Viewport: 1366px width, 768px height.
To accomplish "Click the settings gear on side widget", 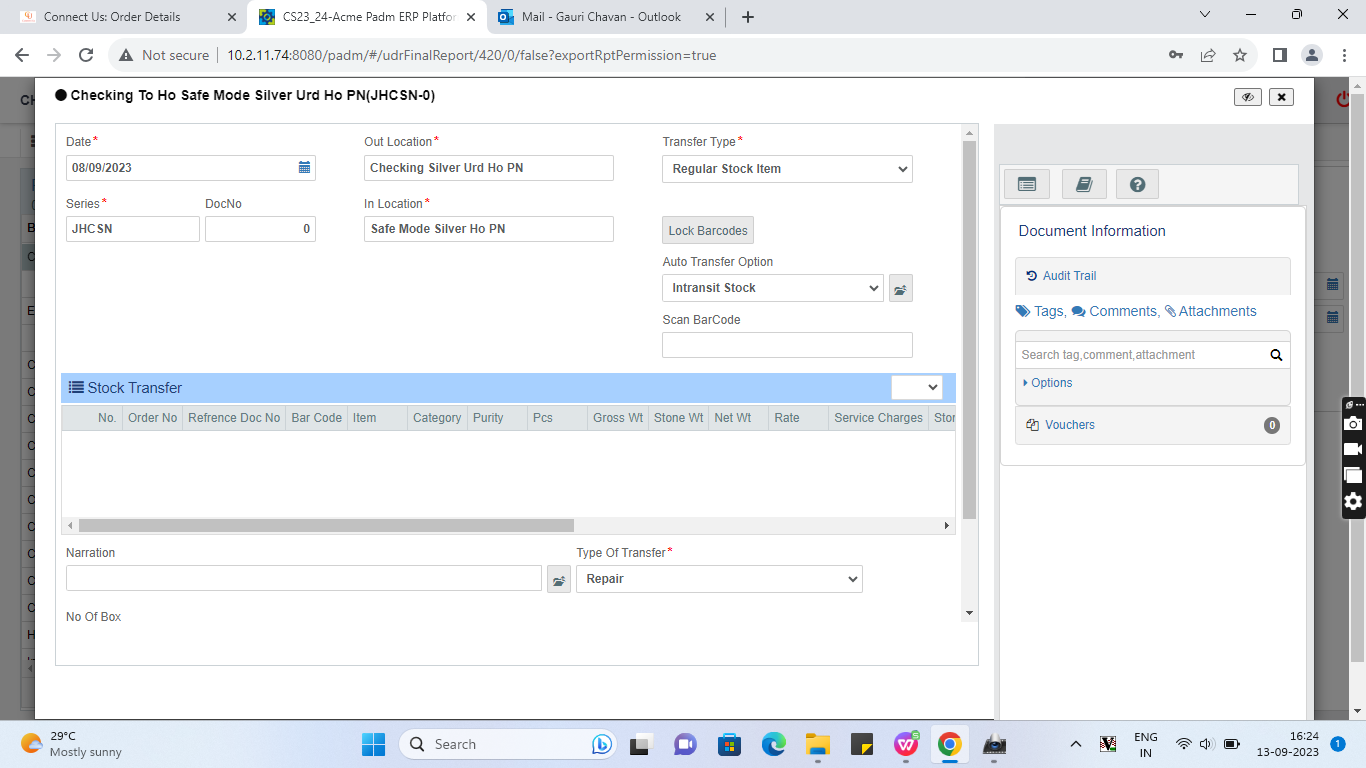I will [x=1353, y=501].
